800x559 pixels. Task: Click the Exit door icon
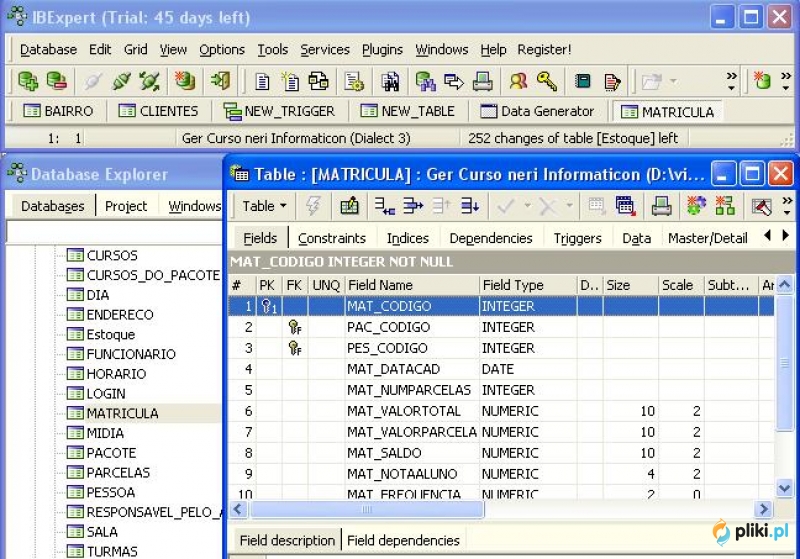tap(220, 81)
